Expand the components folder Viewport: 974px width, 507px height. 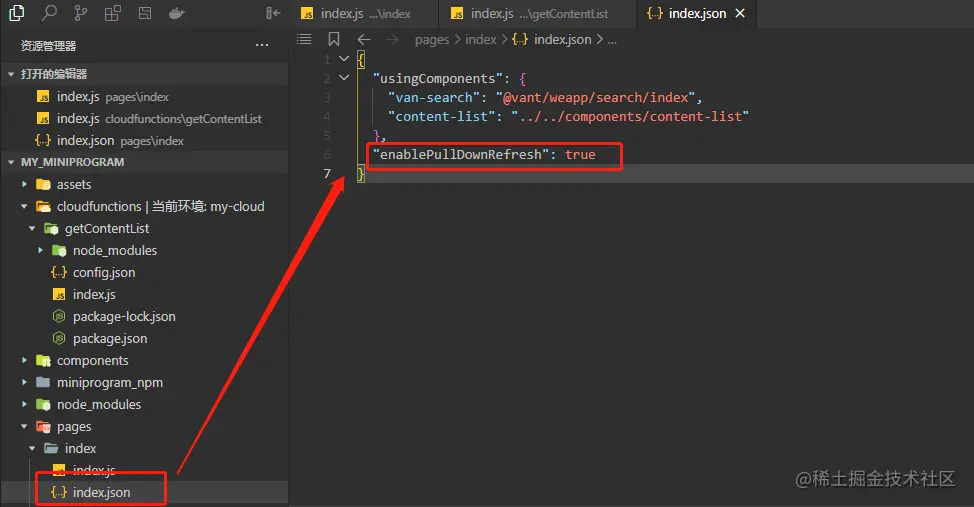coord(24,360)
